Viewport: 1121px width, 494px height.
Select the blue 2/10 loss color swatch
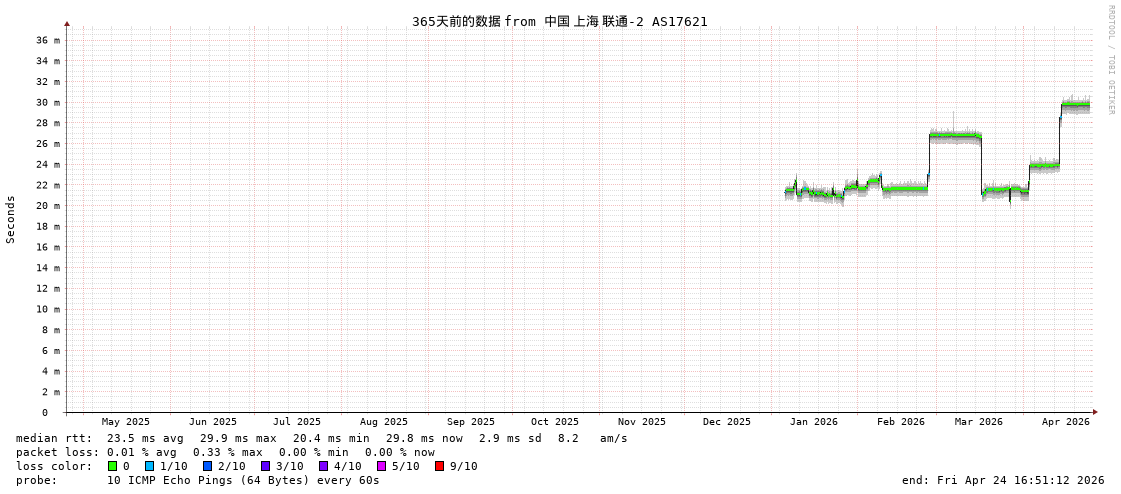207,466
